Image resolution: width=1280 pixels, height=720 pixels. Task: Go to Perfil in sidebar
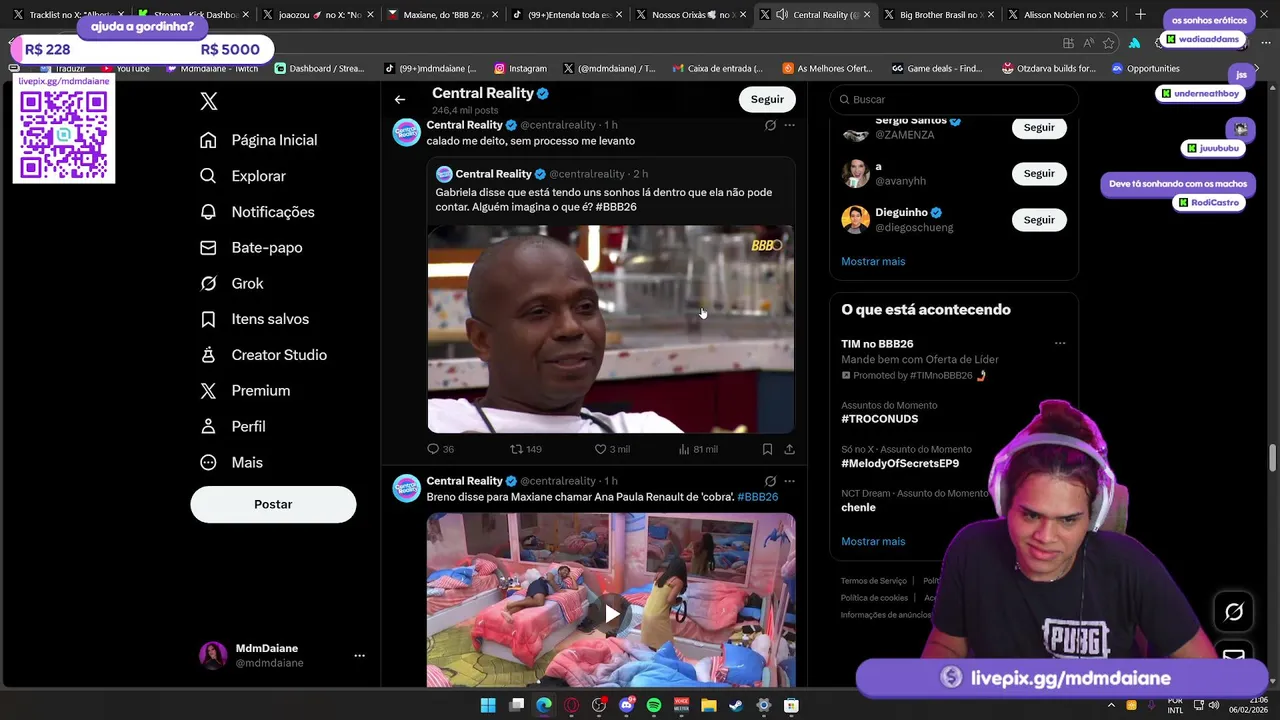coord(233,427)
